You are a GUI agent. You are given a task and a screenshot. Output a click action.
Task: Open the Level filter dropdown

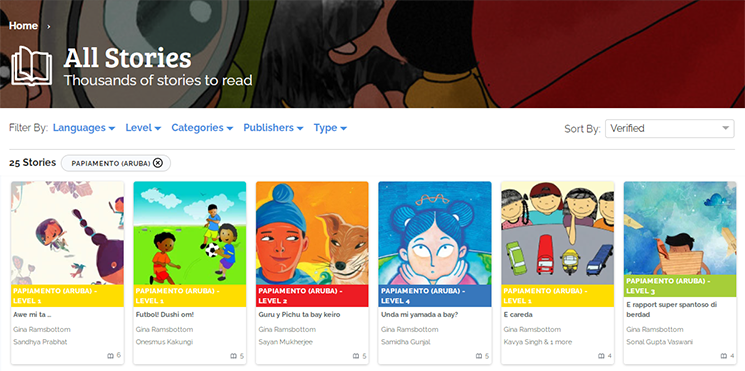(143, 128)
